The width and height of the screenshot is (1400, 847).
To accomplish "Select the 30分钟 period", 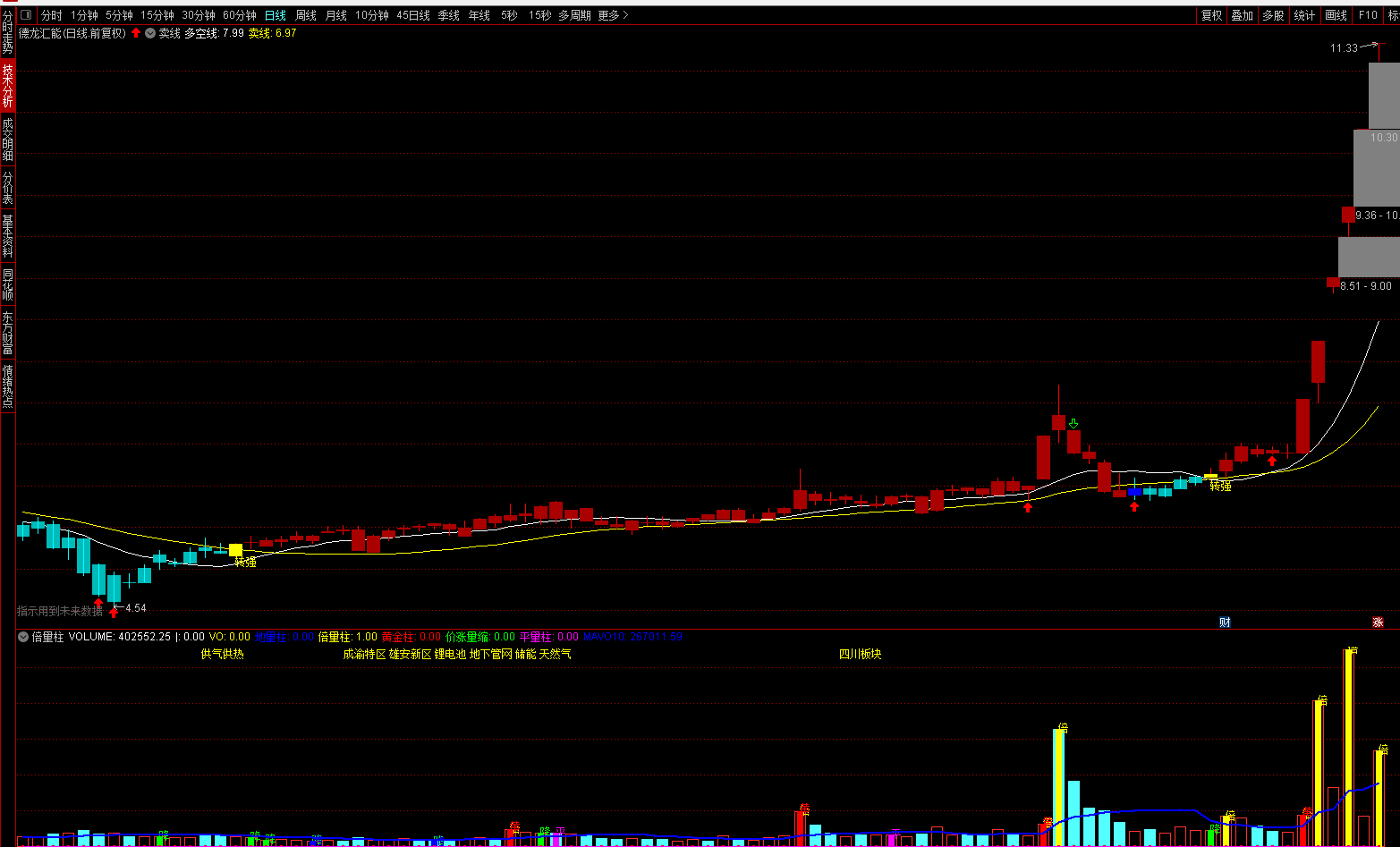I will coord(199,15).
